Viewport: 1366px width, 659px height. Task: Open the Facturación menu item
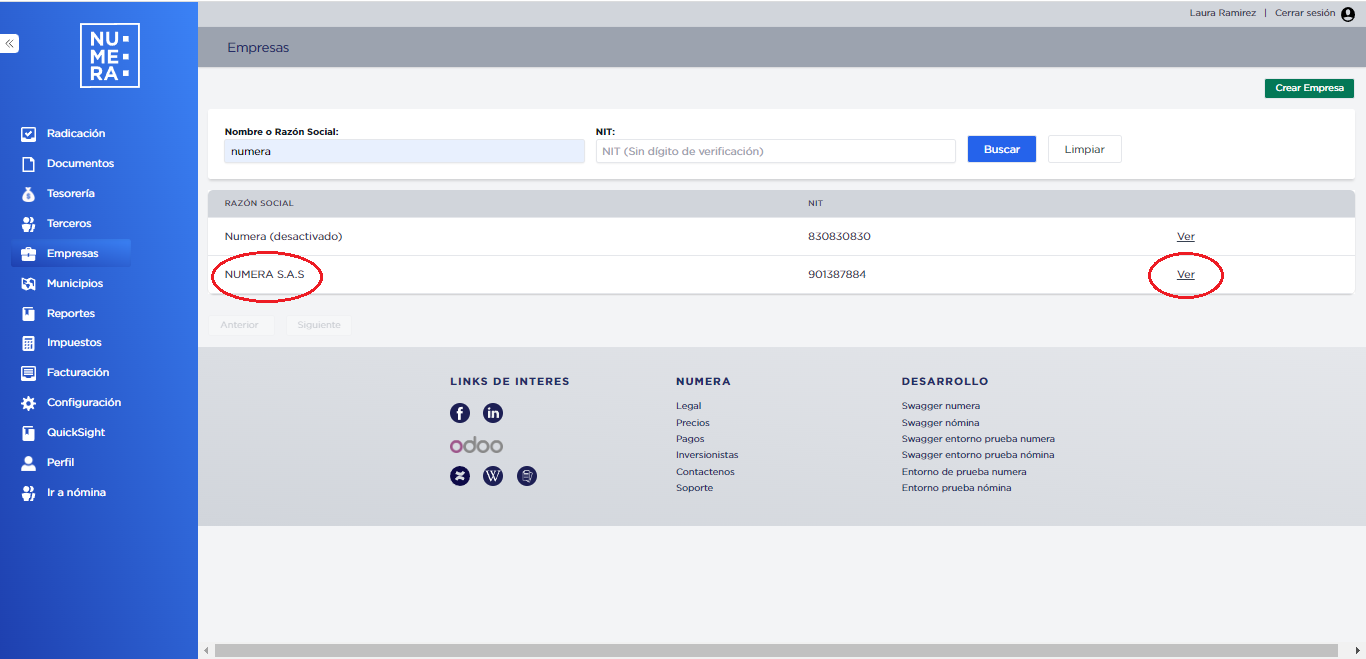point(78,373)
